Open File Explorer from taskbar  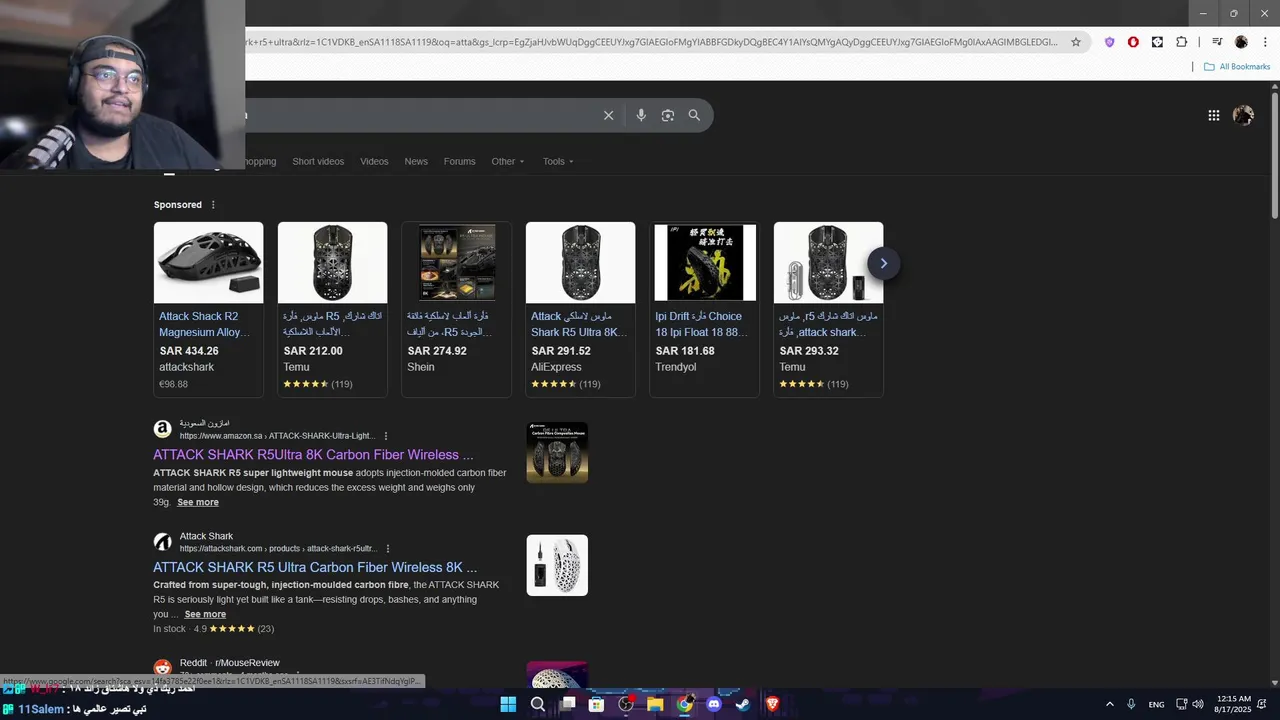pyautogui.click(x=655, y=704)
